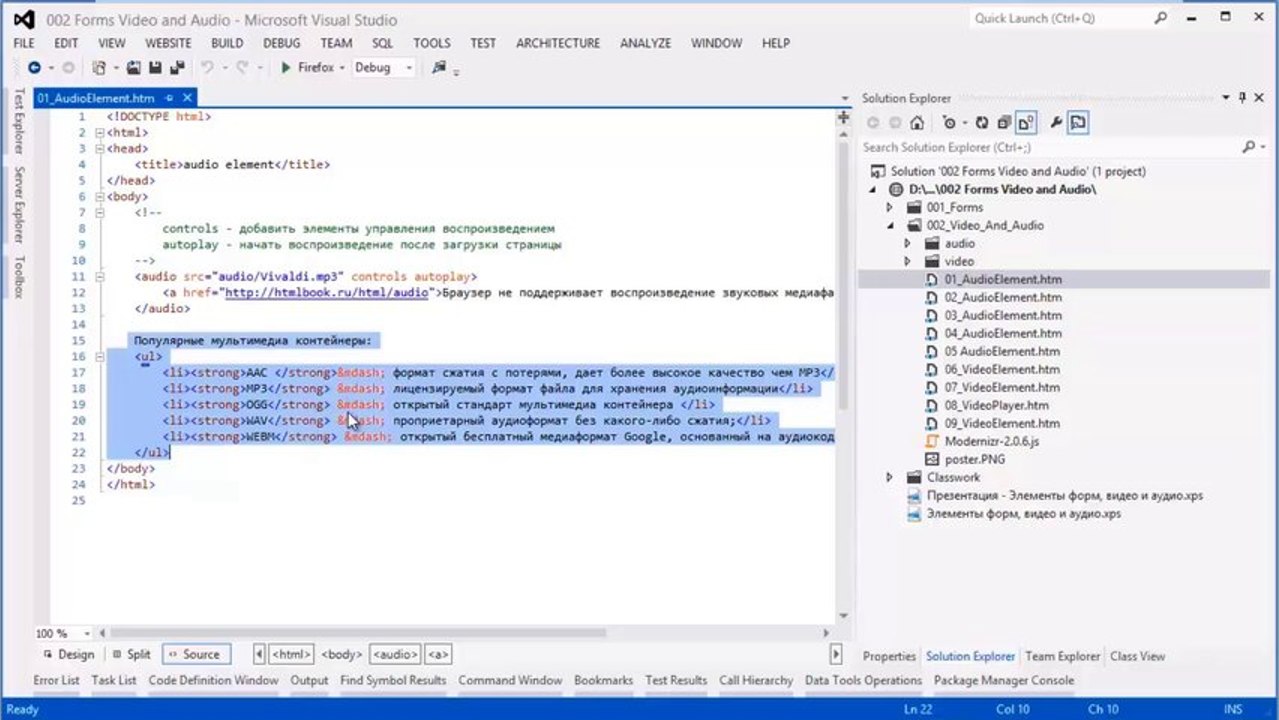This screenshot has width=1279, height=720.
Task: Click Pending Changes Filter icon in Solution Explorer
Action: (948, 123)
